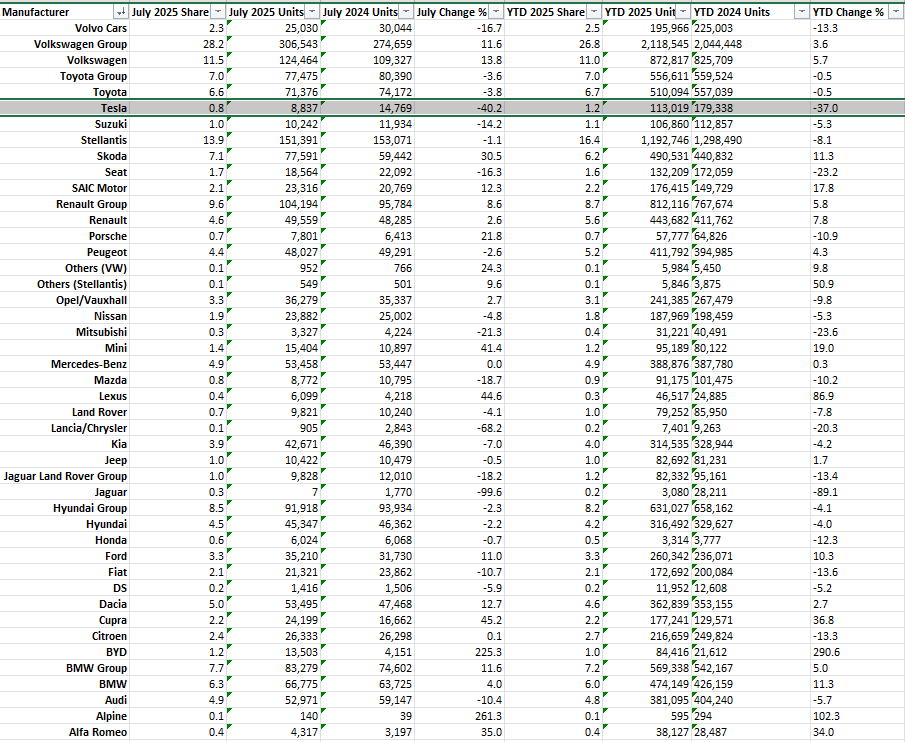Click the Volkswagen Group name cell
905x742 pixels.
(x=65, y=44)
